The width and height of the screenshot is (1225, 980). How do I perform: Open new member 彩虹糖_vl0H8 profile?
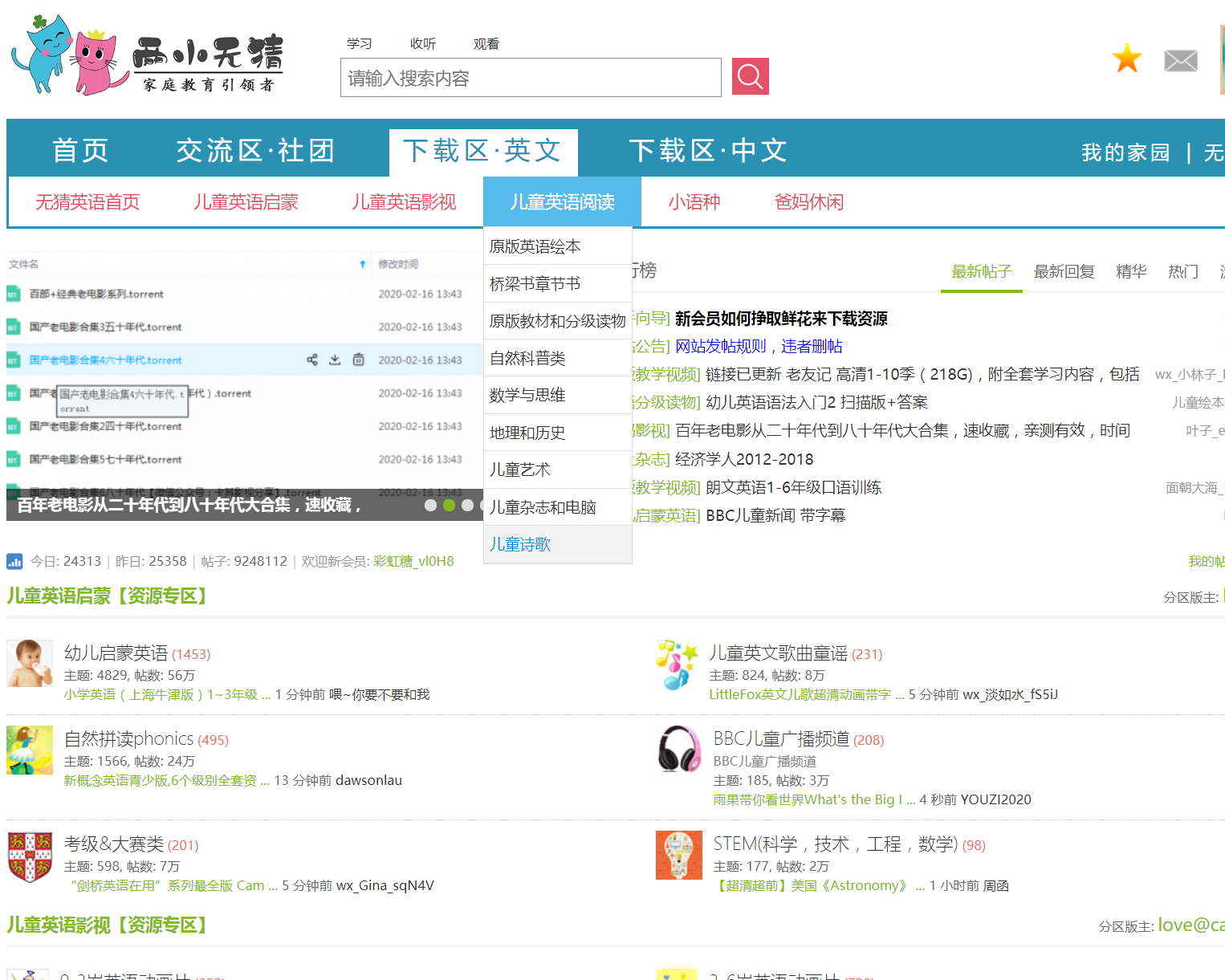click(x=413, y=561)
